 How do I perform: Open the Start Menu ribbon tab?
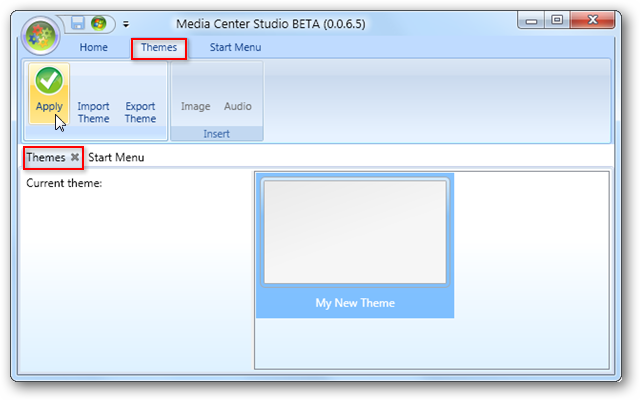click(x=236, y=47)
